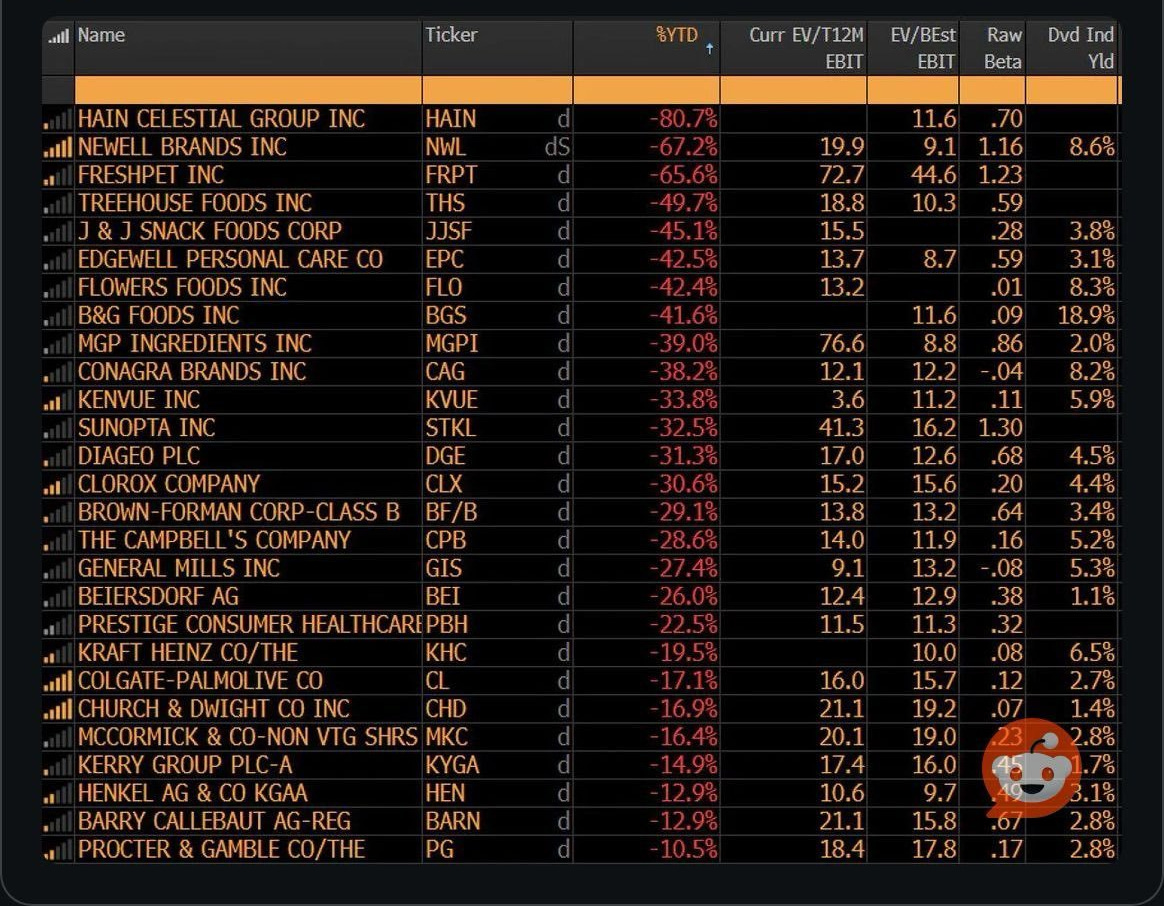The image size is (1164, 906).
Task: Click the -.08 raw beta value
Action: [x=1001, y=569]
